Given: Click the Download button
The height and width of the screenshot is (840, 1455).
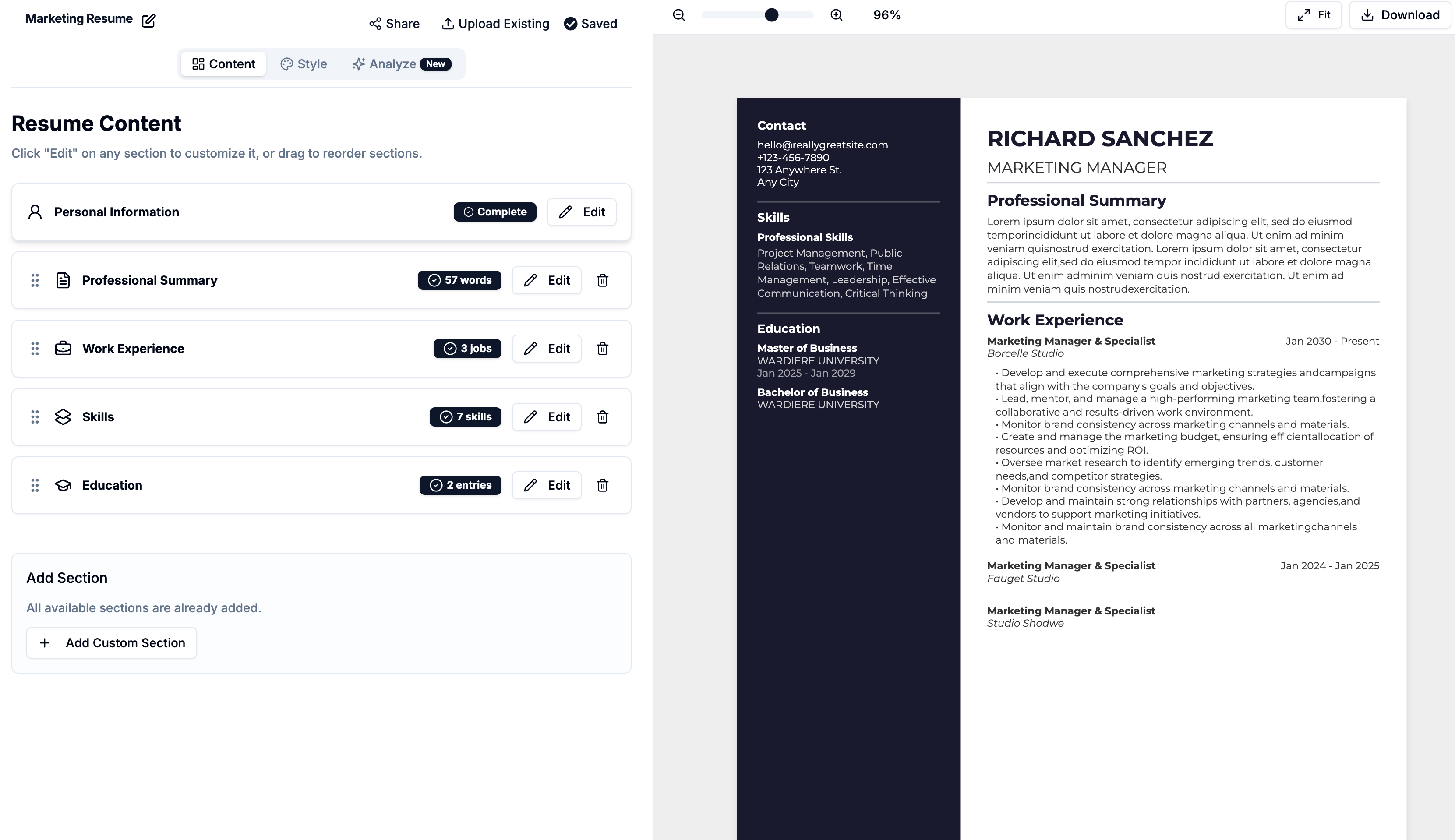Looking at the screenshot, I should (1400, 15).
